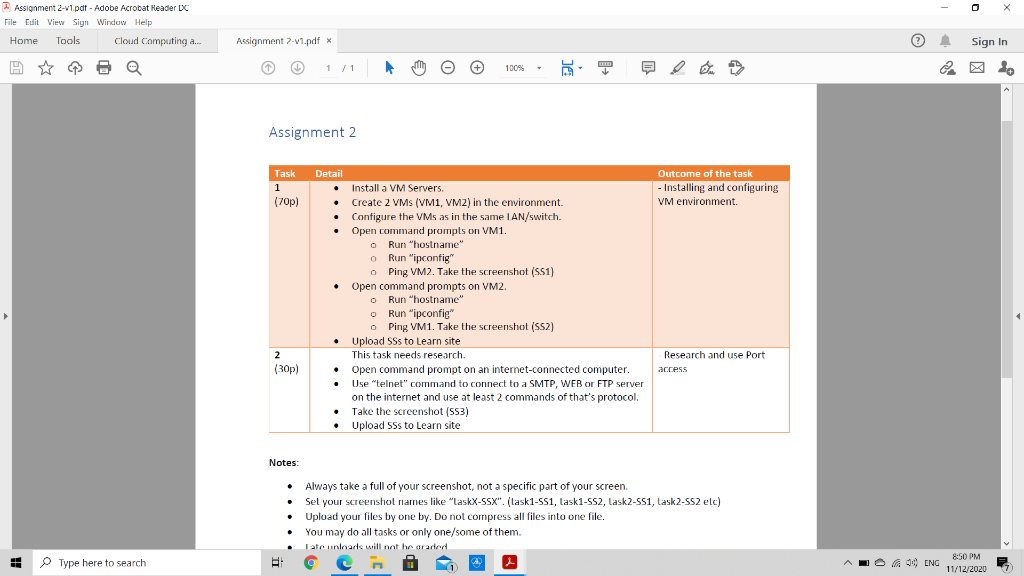Open the clock and calendar flyout
The height and width of the screenshot is (576, 1024).
[966, 562]
